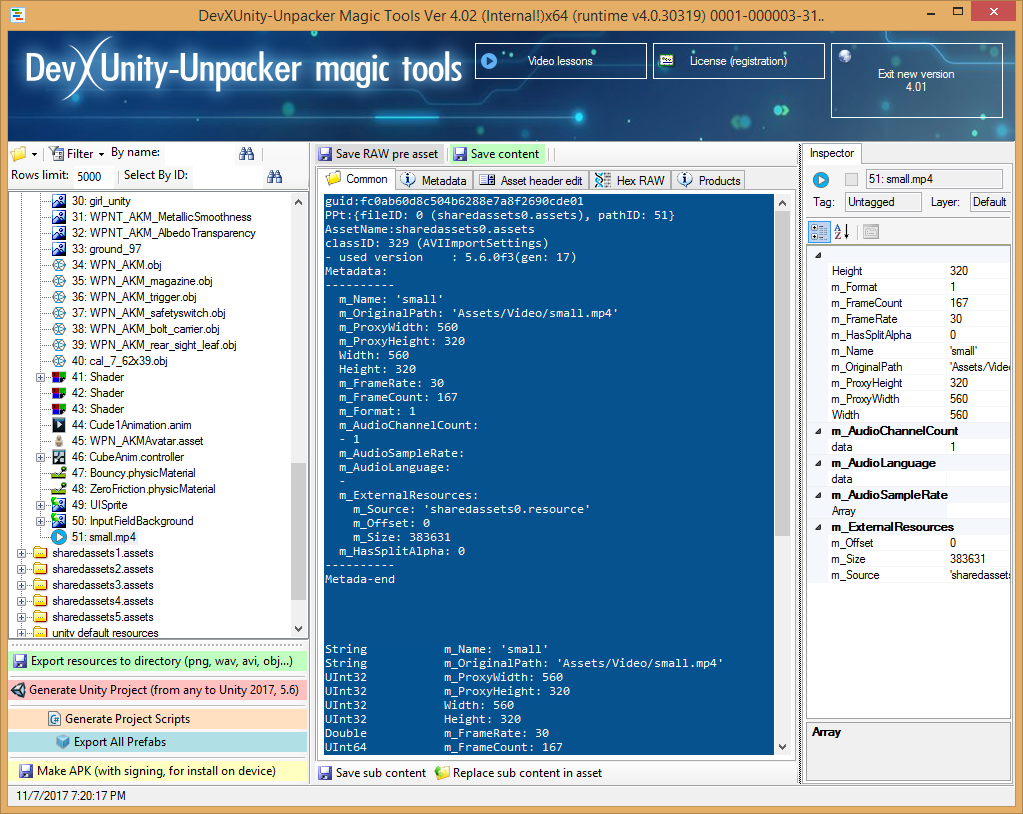Screen dimensions: 1023x814
Task: Click the physic material icon of 47: Bouncy.physicMaterial
Action: [59, 473]
